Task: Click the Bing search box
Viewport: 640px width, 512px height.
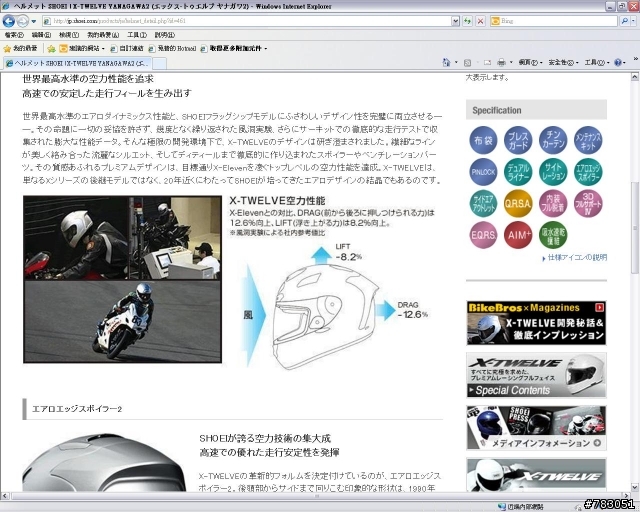Action: pos(553,21)
